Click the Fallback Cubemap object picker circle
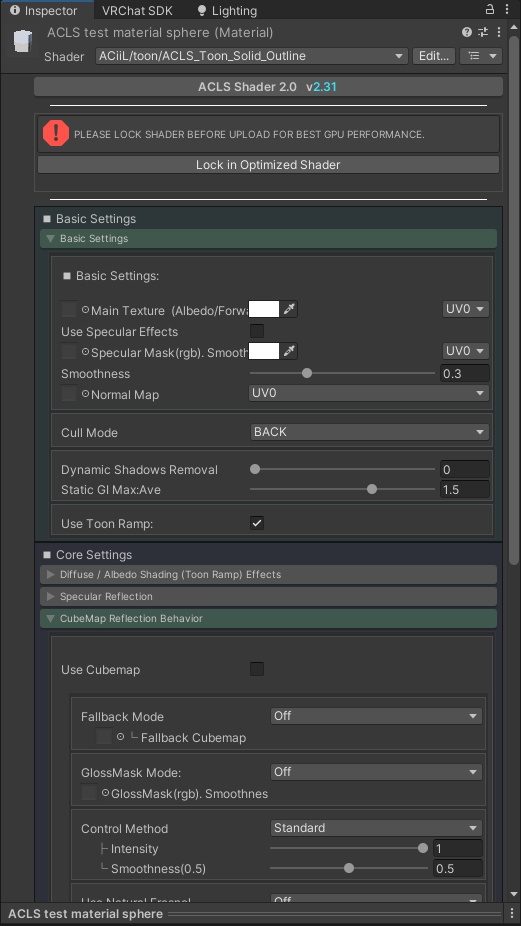Viewport: 521px width, 926px height. [121, 737]
